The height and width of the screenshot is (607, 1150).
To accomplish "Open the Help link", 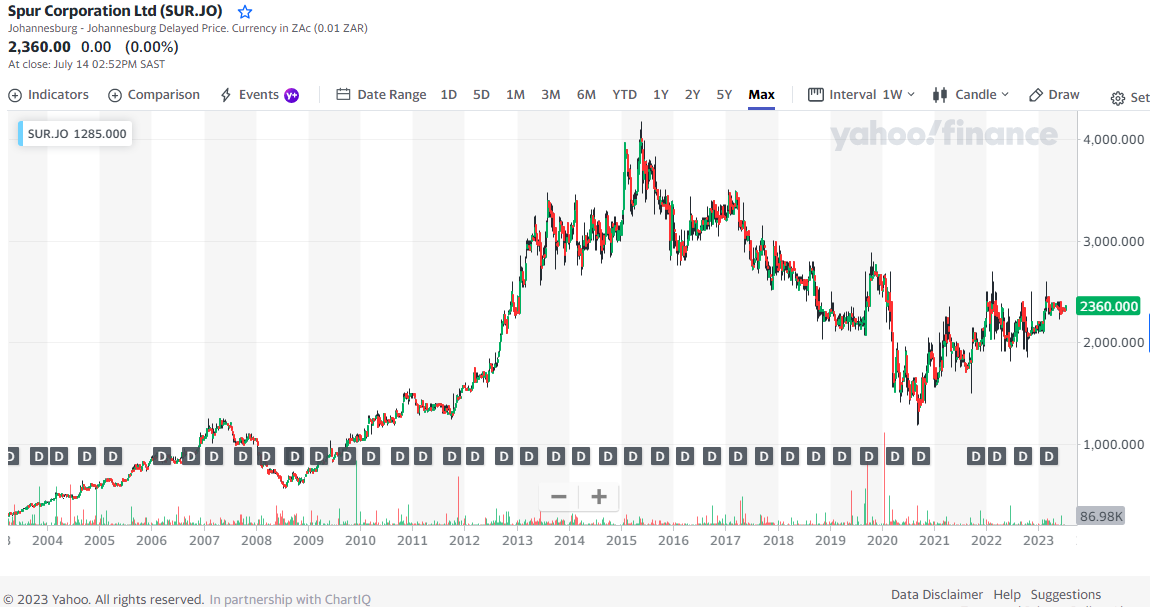I will (1007, 595).
